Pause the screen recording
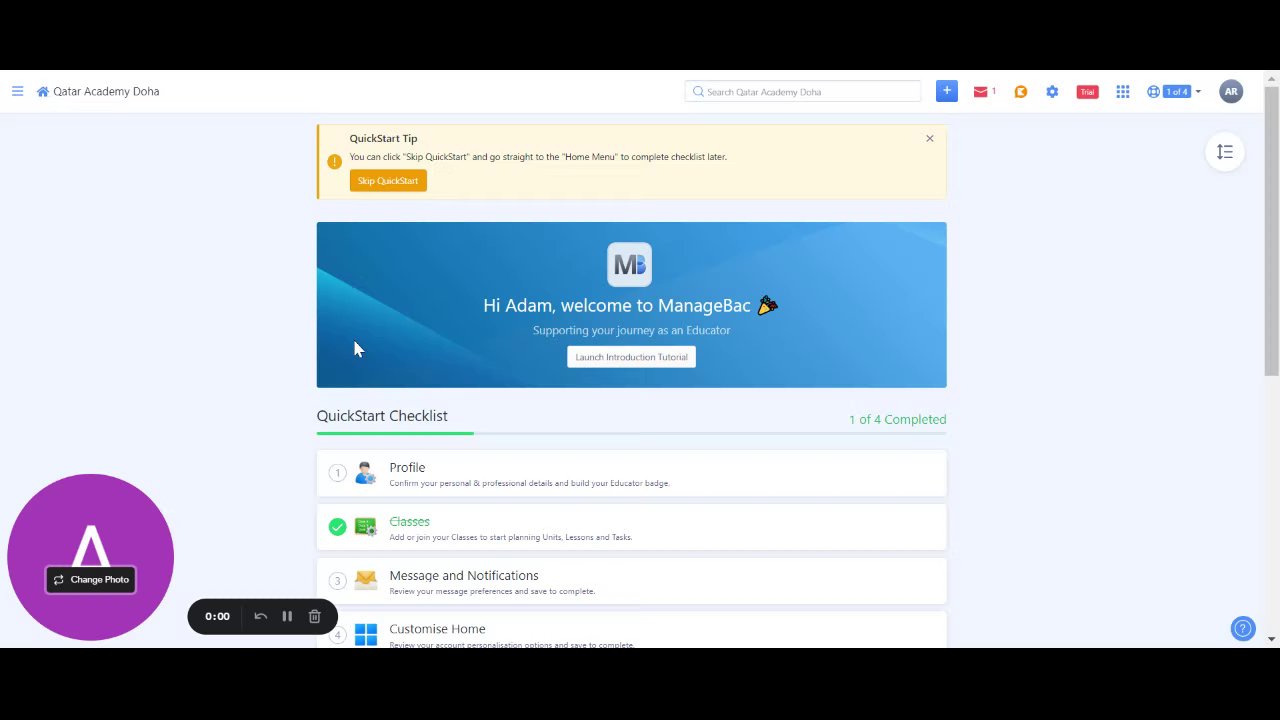This screenshot has width=1280, height=720. [x=287, y=616]
